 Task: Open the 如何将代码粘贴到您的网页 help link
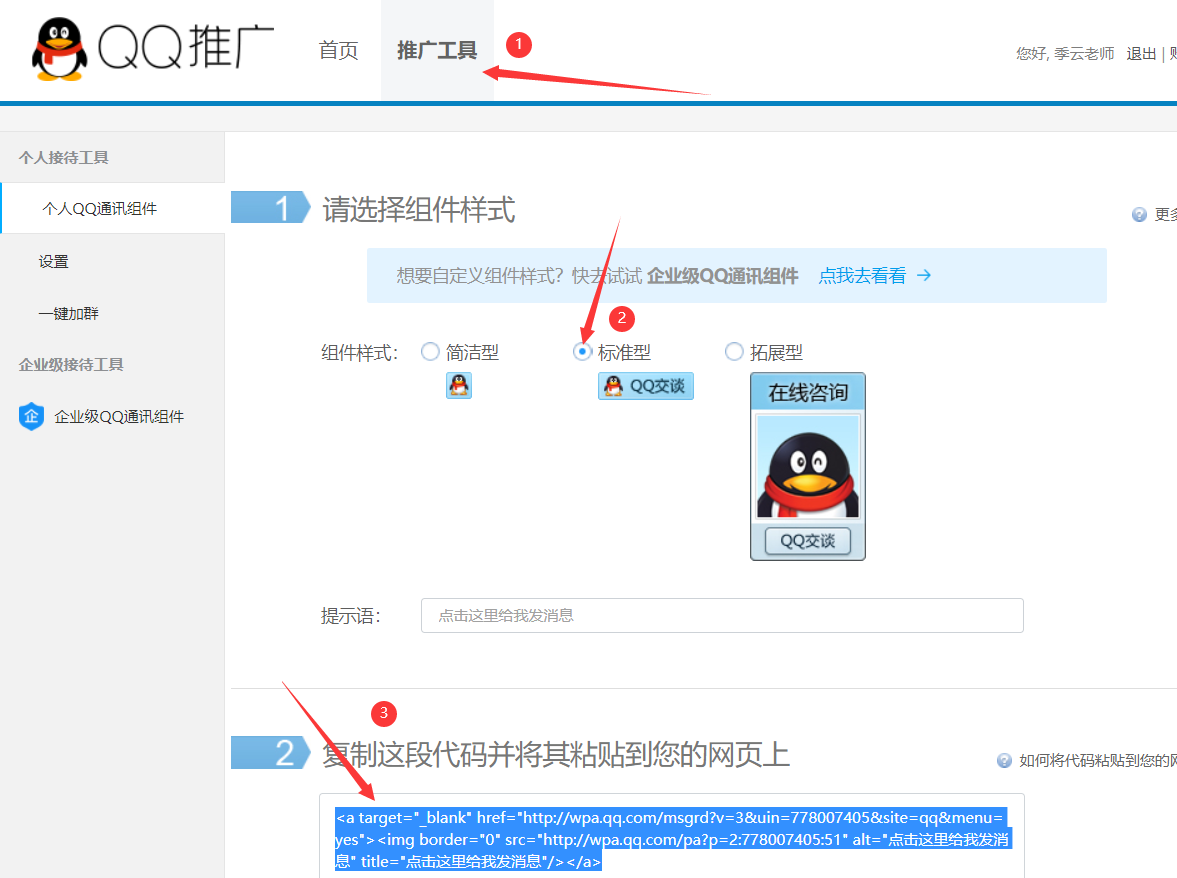coord(1097,760)
